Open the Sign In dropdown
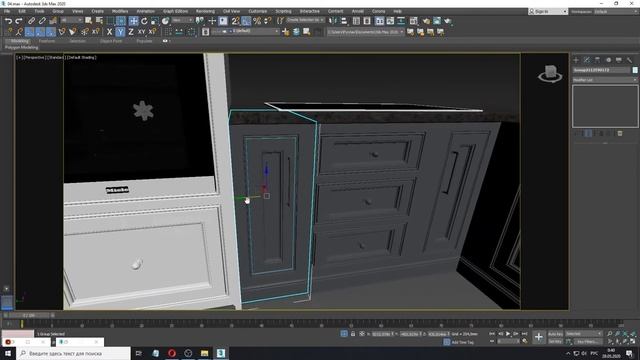Viewport: 640px width, 360px height. click(x=548, y=11)
